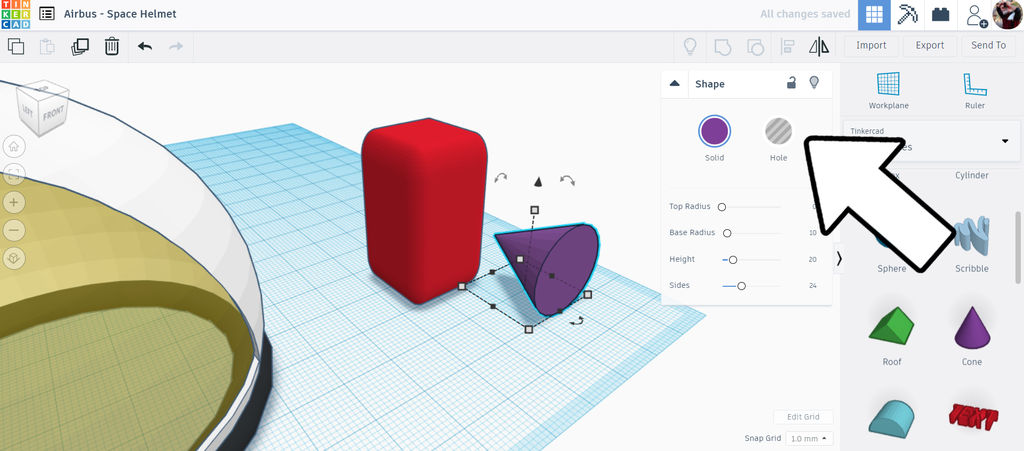Click the Sides value 24
Viewport: 1024px width, 451px height.
click(812, 286)
